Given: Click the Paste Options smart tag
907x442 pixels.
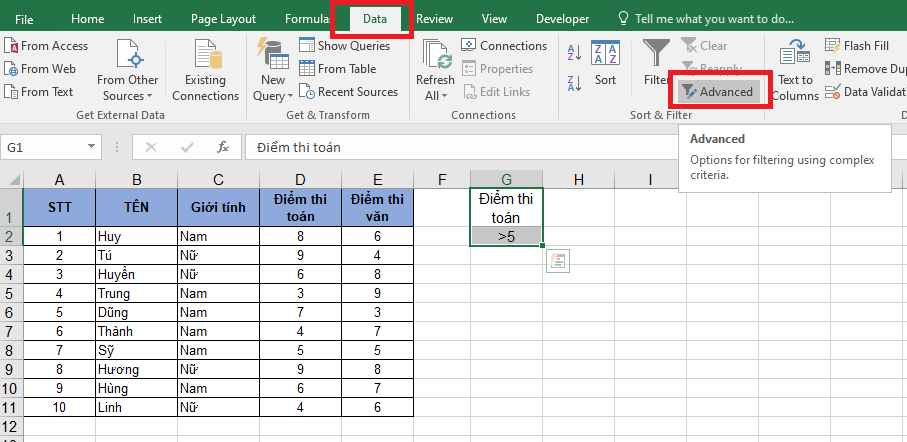Looking at the screenshot, I should tap(558, 262).
